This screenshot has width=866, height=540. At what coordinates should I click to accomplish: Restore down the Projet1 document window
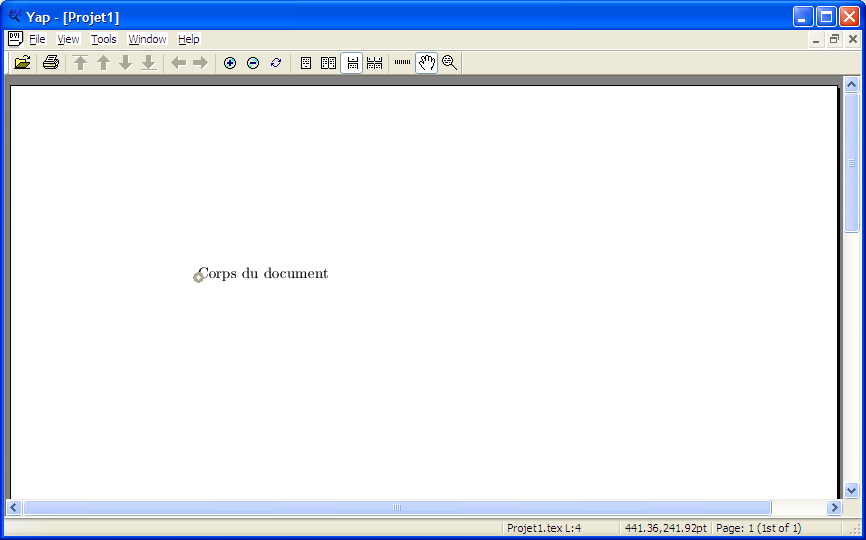[834, 39]
